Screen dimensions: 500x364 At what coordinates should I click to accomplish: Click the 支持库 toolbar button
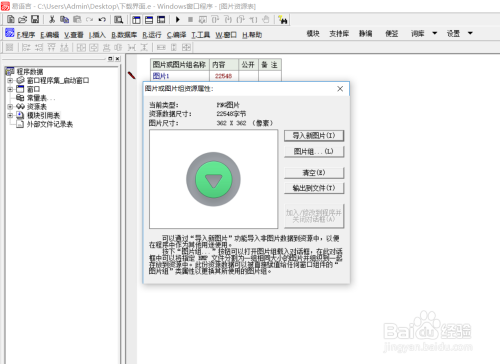[339, 33]
